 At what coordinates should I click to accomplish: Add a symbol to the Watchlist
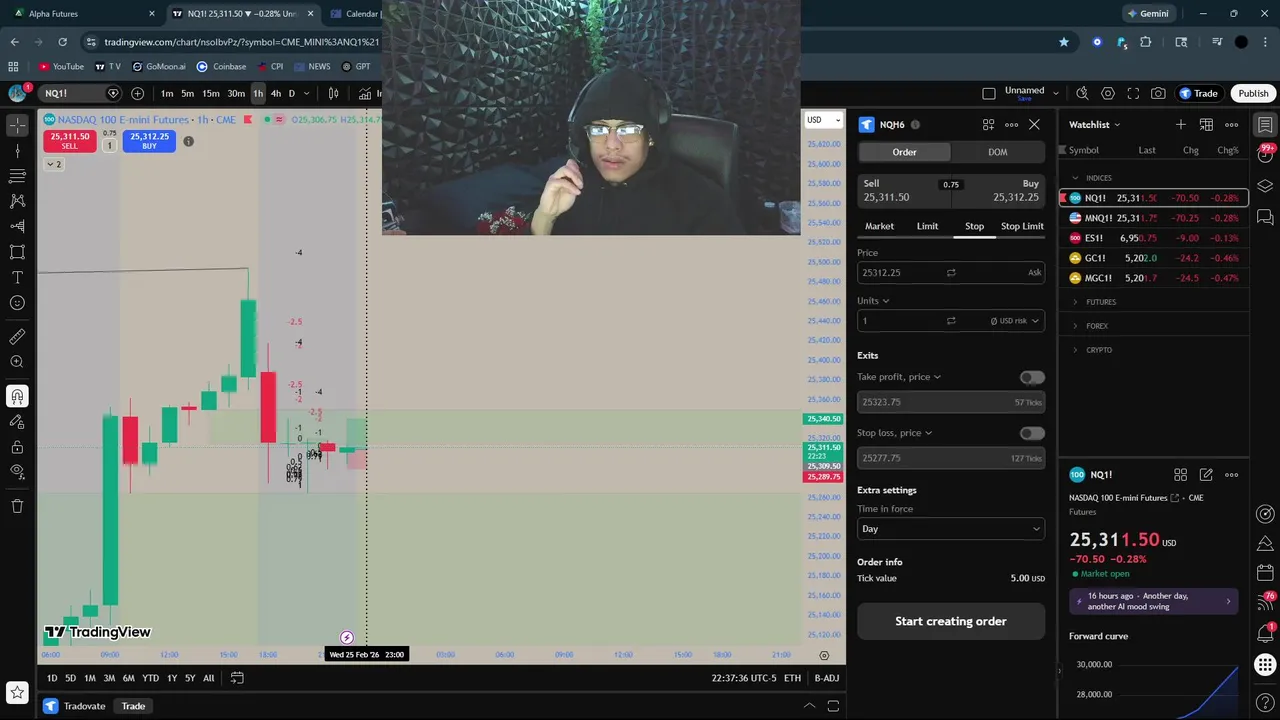coord(1181,124)
